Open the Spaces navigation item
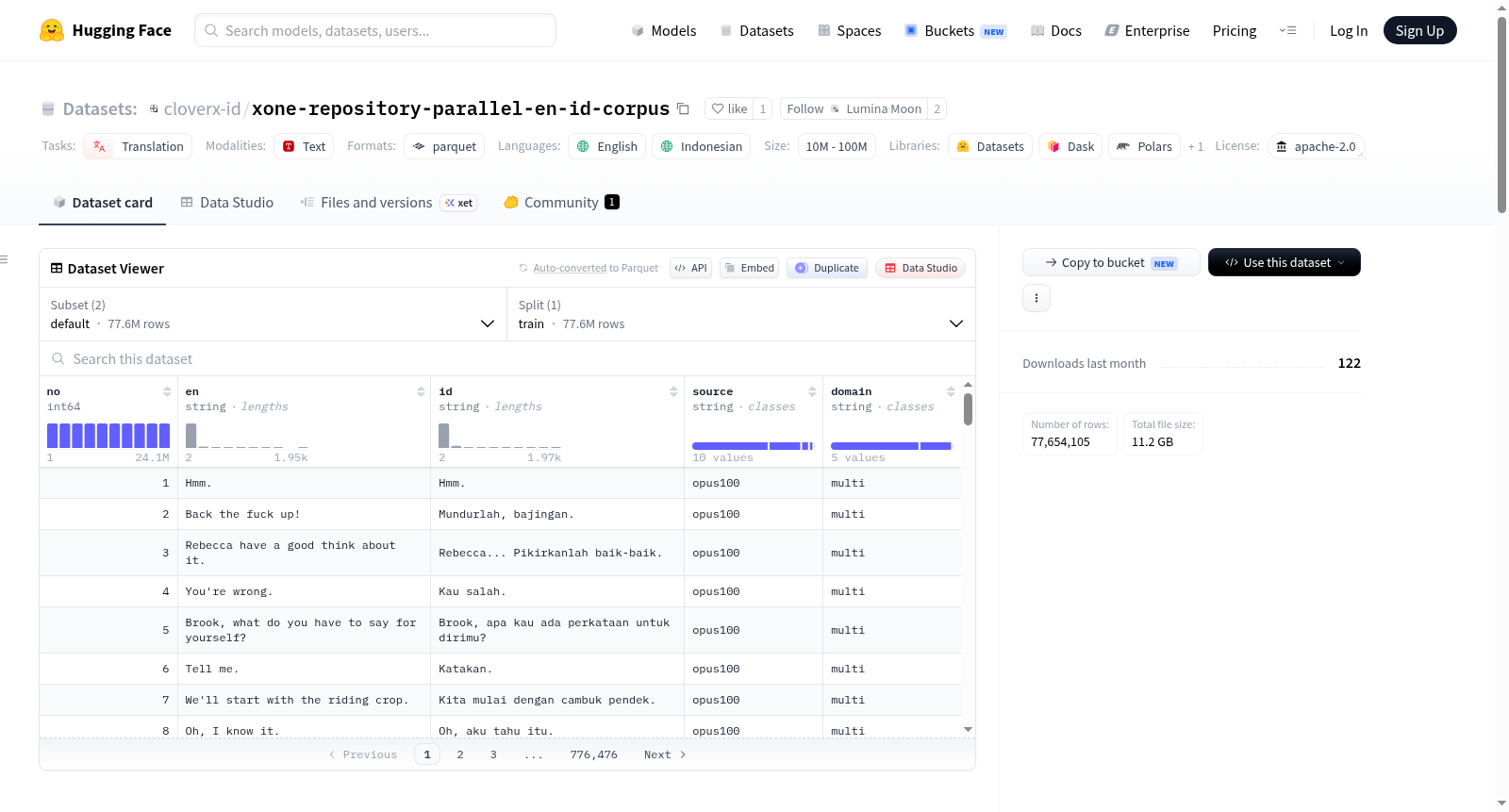 coord(849,30)
